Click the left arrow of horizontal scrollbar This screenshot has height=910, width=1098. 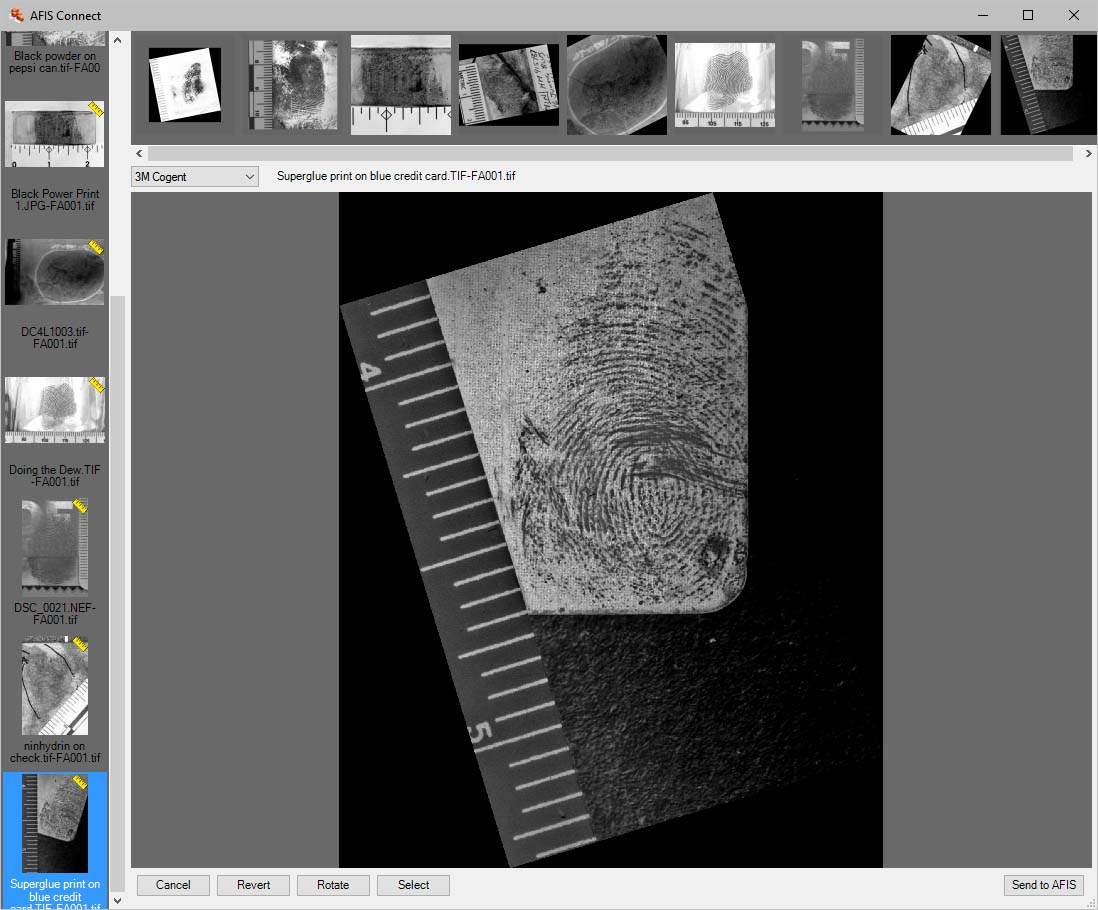140,154
